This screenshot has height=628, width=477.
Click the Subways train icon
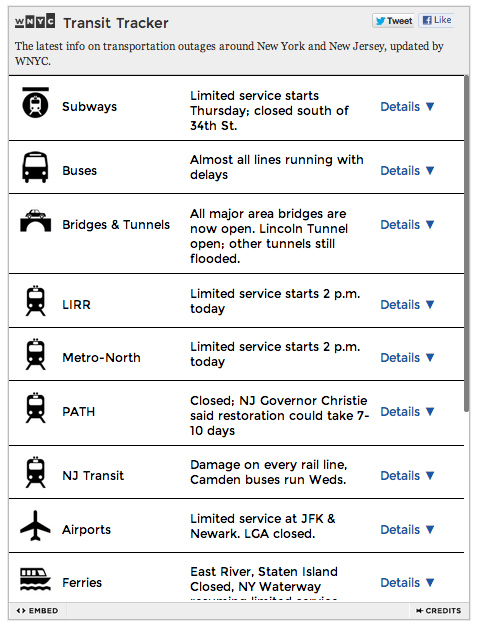(x=35, y=103)
